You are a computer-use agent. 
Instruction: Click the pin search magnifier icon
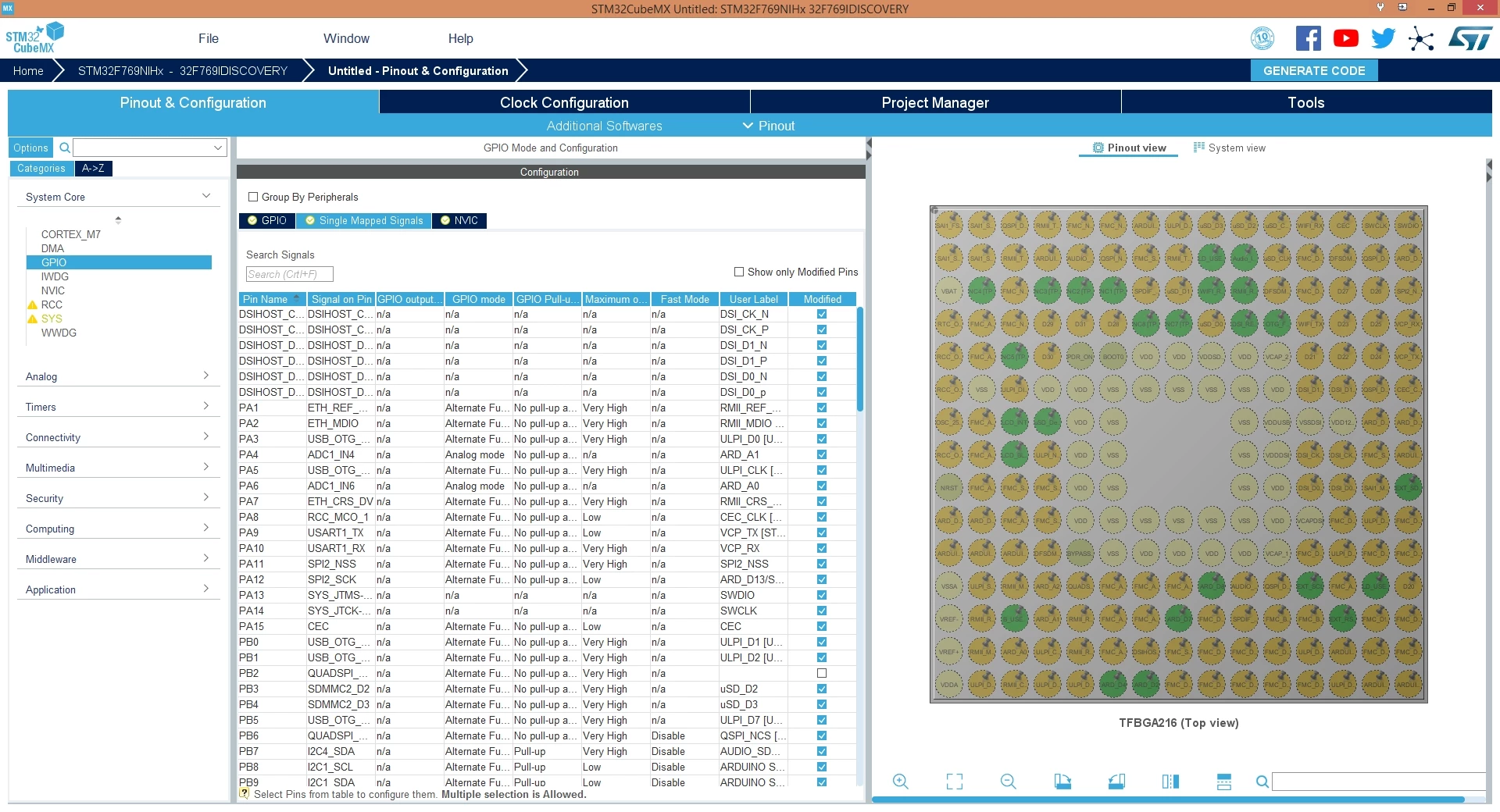coord(1262,782)
